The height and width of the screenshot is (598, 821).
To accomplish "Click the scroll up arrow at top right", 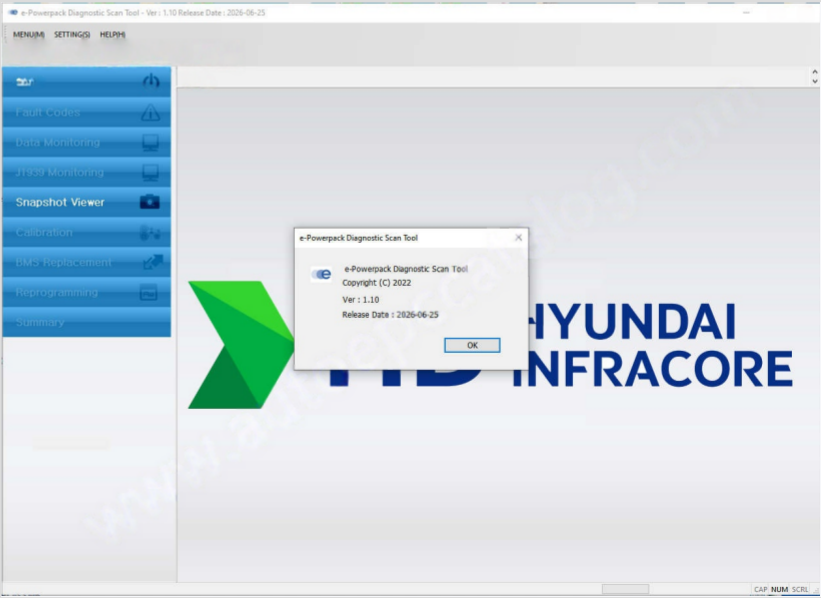I will [x=815, y=73].
